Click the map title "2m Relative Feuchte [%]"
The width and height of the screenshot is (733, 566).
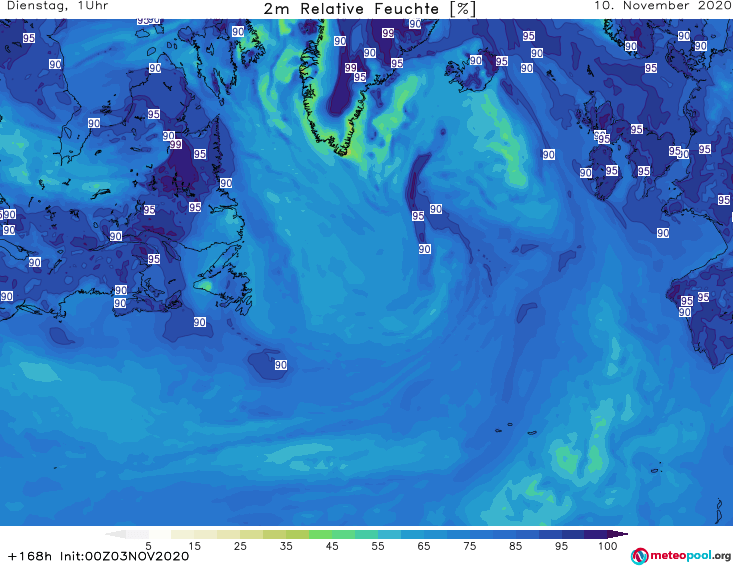click(x=369, y=9)
